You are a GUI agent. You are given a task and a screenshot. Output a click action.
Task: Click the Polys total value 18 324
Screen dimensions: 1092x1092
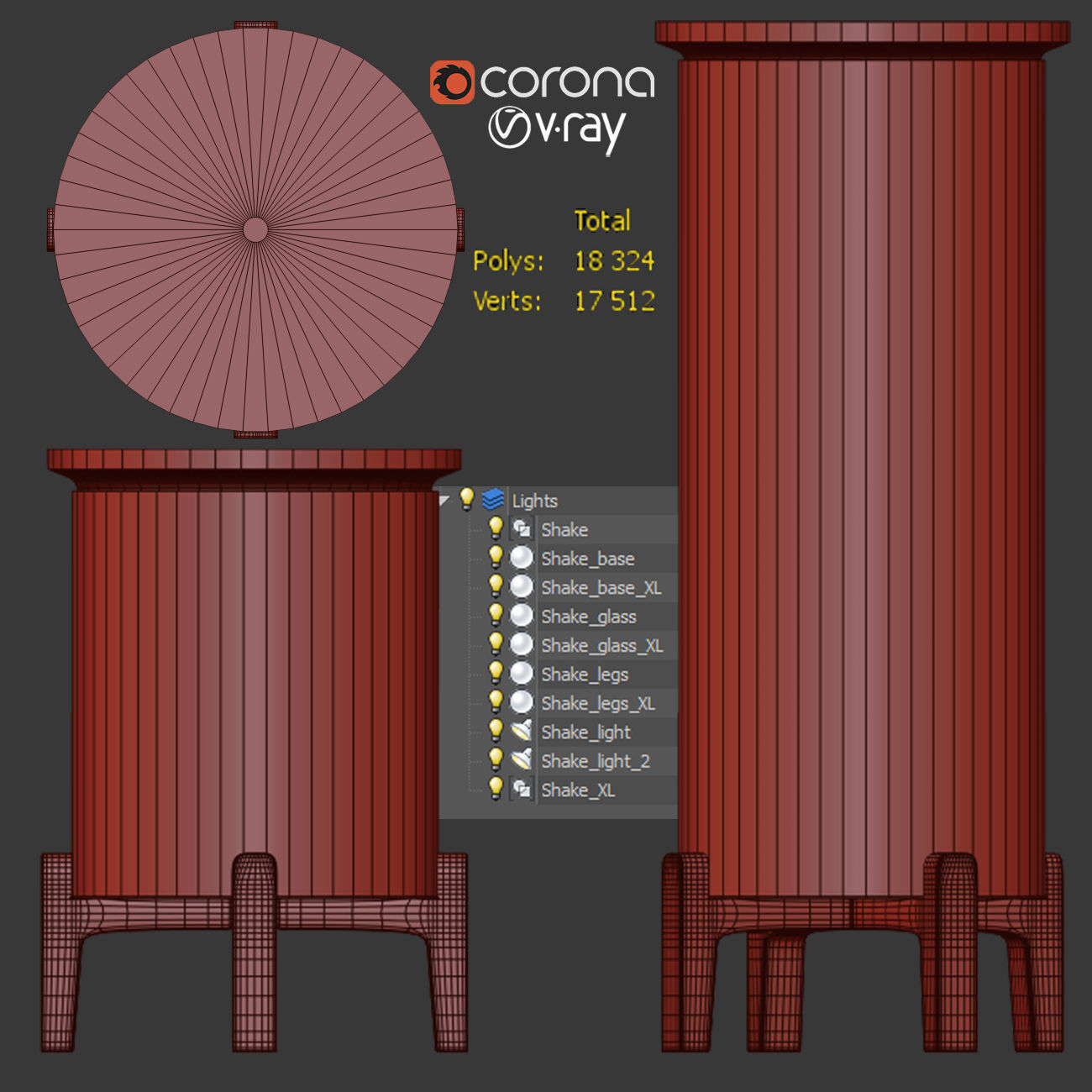pyautogui.click(x=614, y=260)
